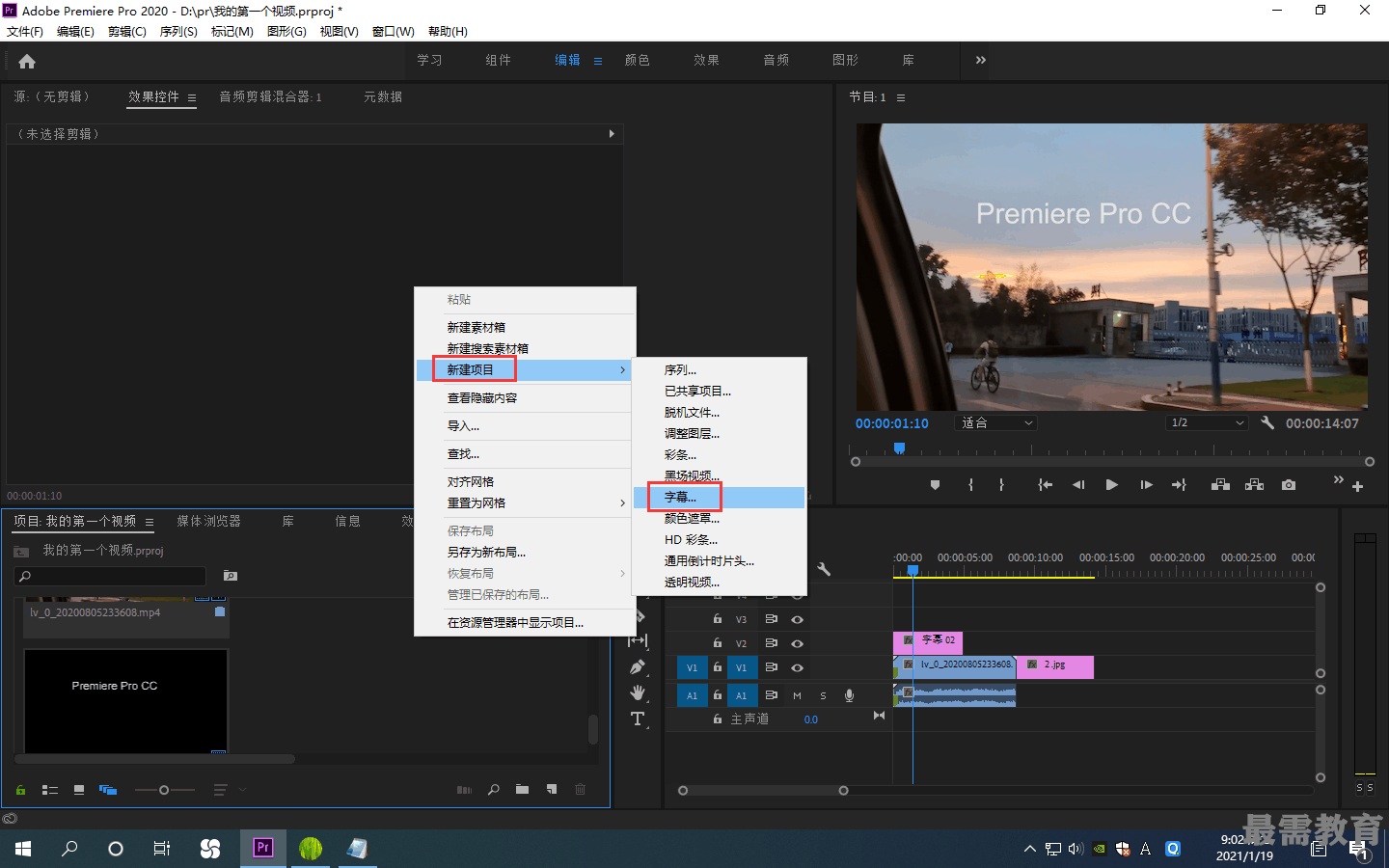Create new bin folder icon
1389x868 pixels.
pyautogui.click(x=522, y=790)
